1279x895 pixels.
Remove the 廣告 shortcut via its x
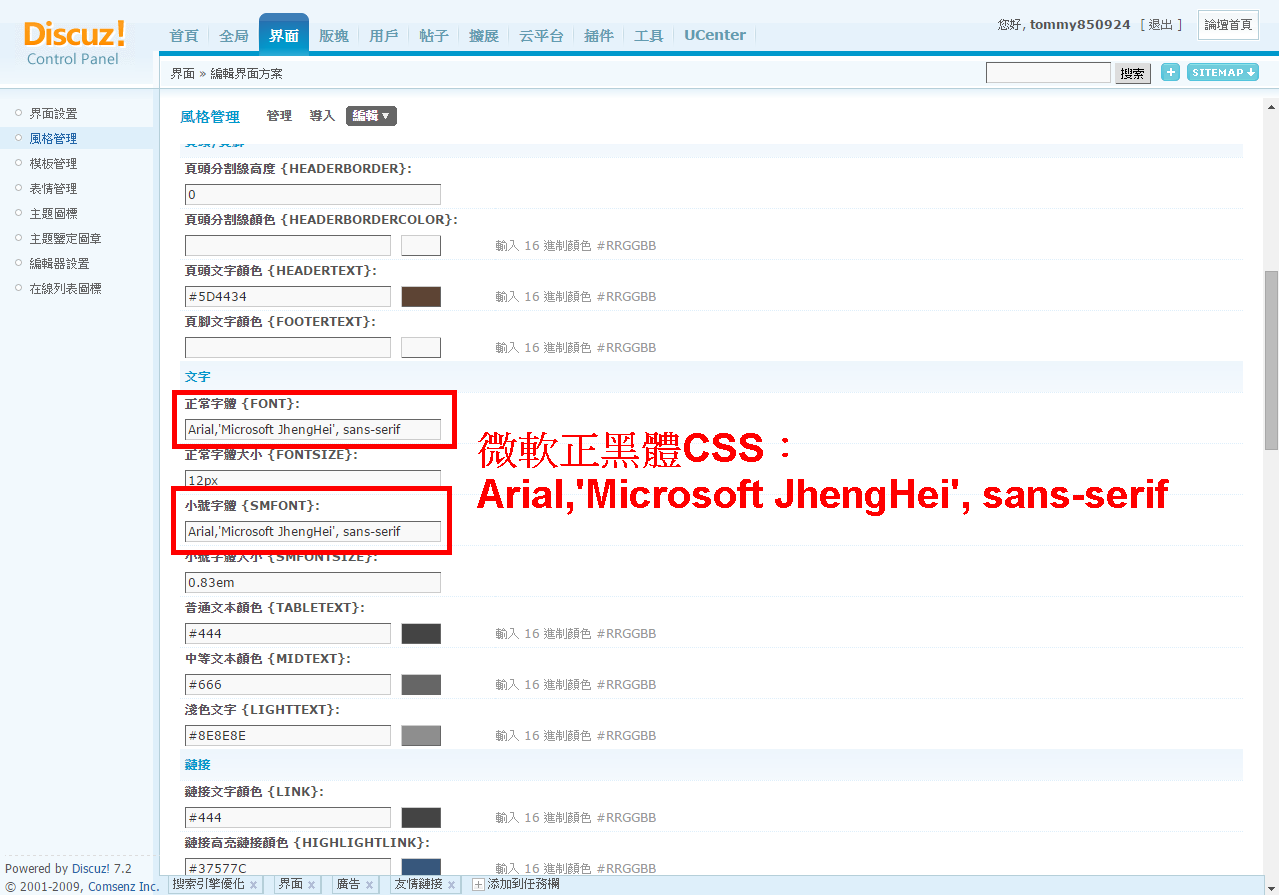[x=370, y=885]
